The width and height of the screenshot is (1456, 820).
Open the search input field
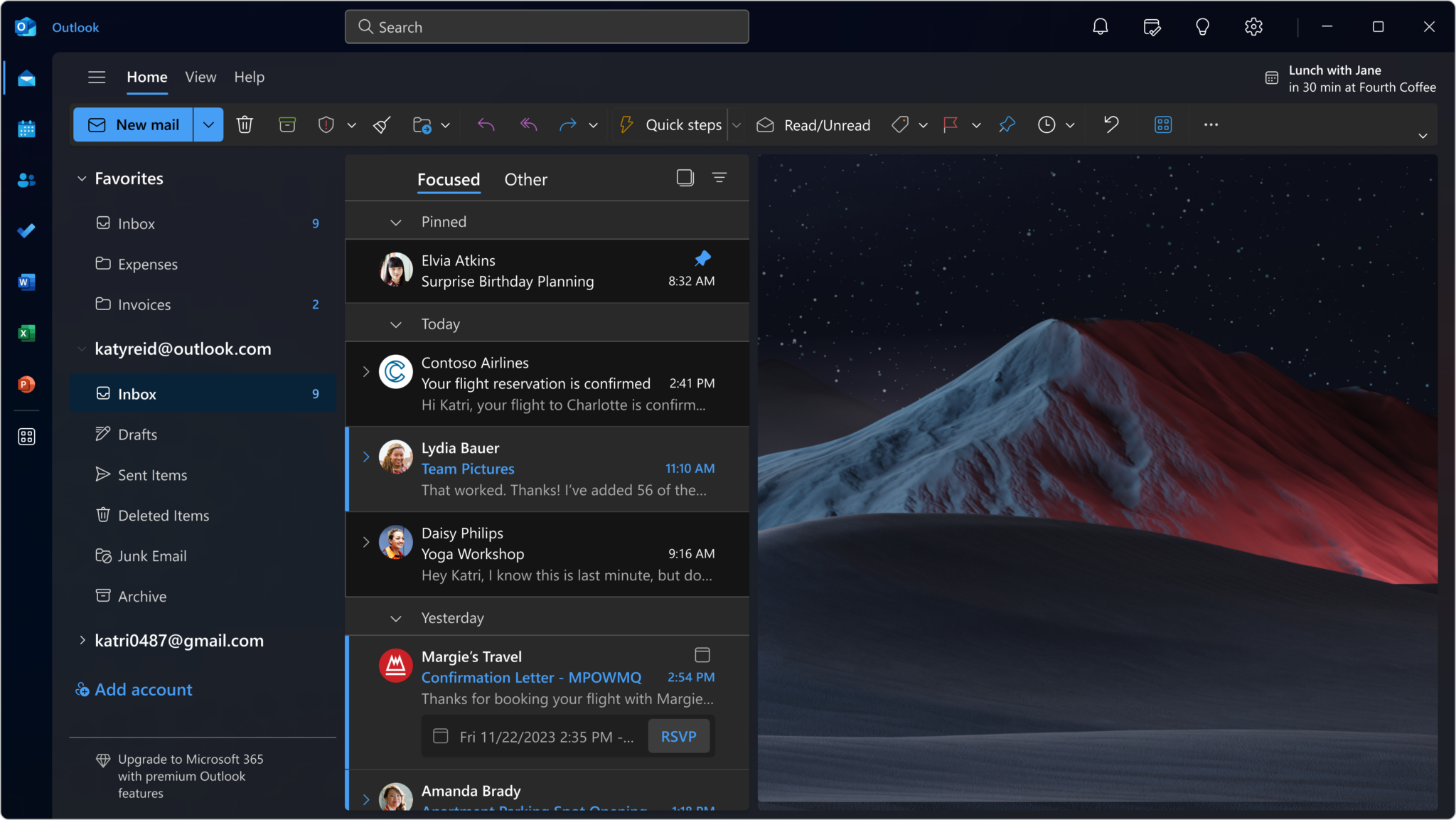tap(547, 27)
